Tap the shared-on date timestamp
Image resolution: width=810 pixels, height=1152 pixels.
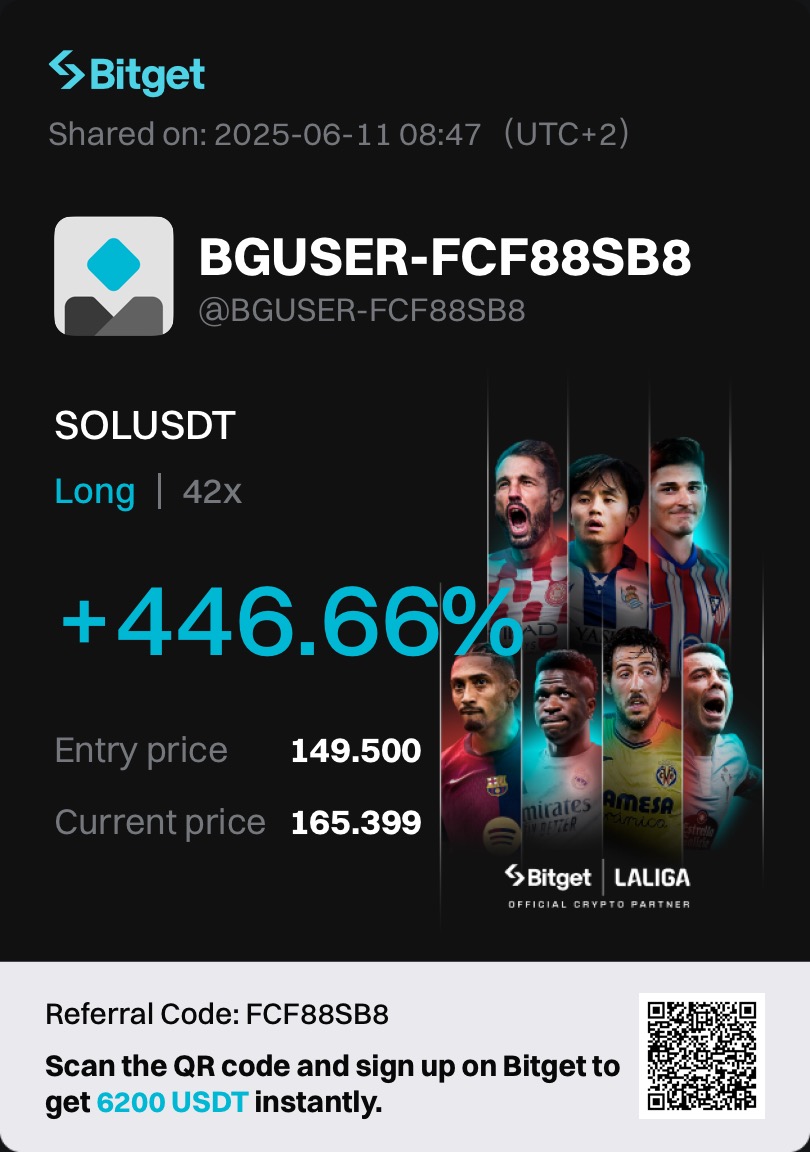339,134
